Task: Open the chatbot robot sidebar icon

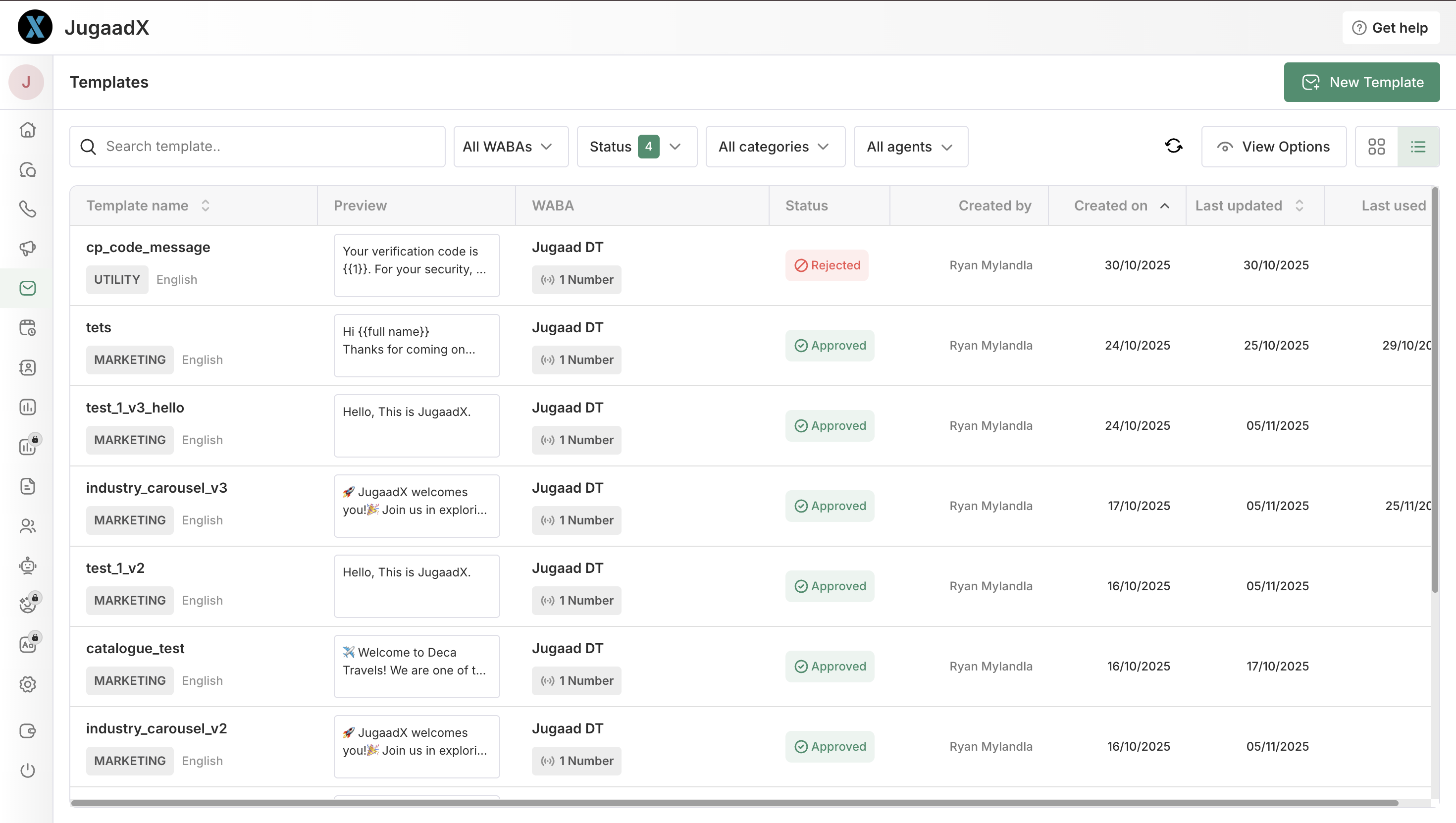Action: [x=27, y=565]
